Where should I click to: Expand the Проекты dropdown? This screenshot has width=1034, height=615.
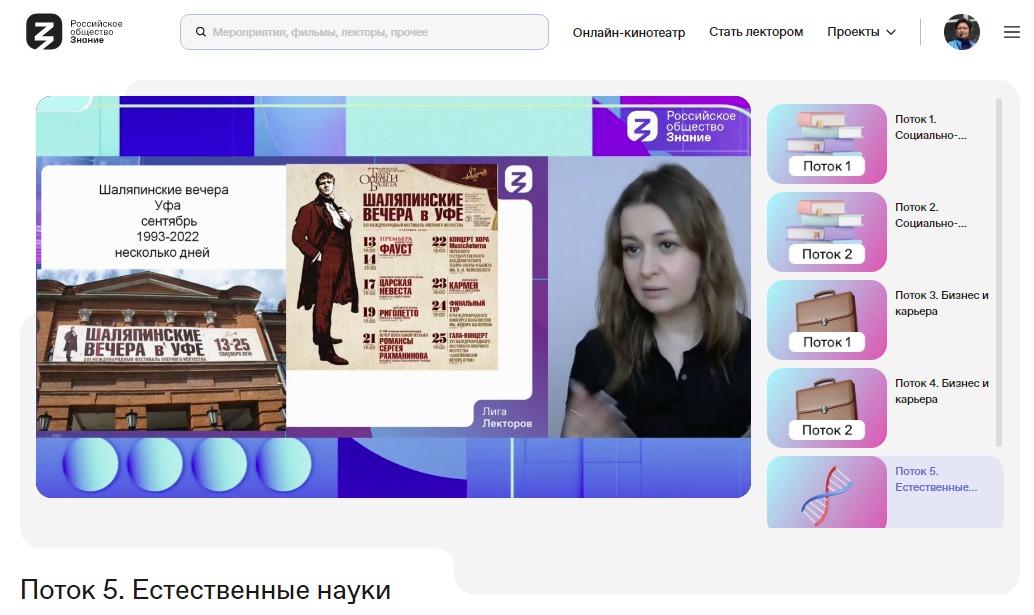[860, 32]
